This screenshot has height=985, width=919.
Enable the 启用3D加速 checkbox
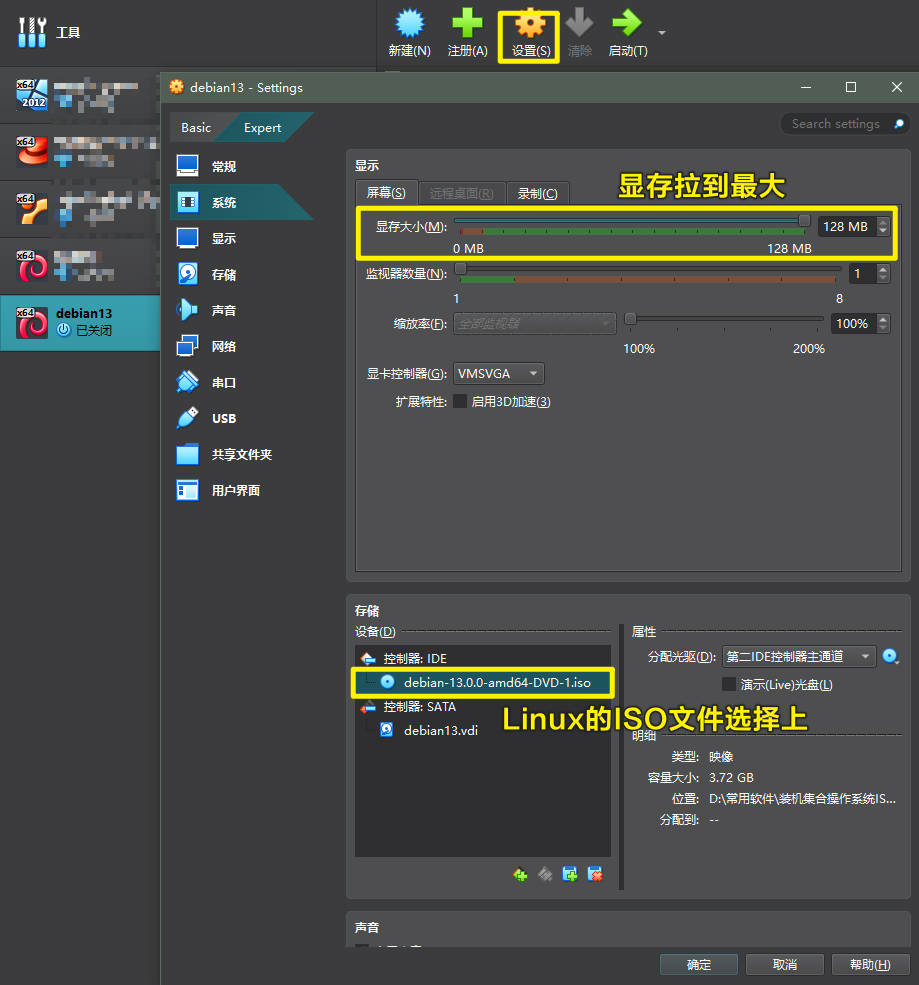point(460,401)
